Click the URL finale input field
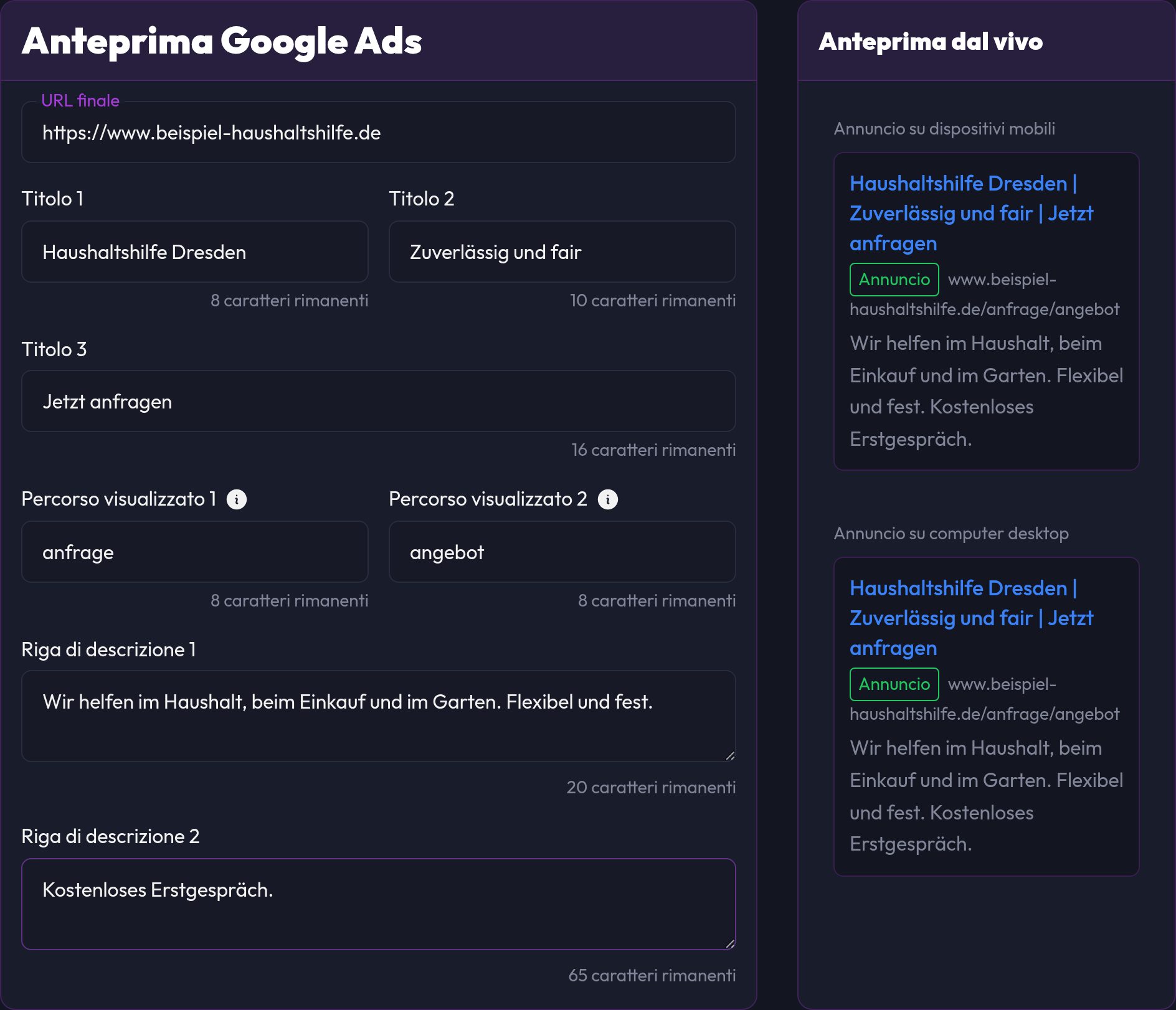 coord(379,133)
